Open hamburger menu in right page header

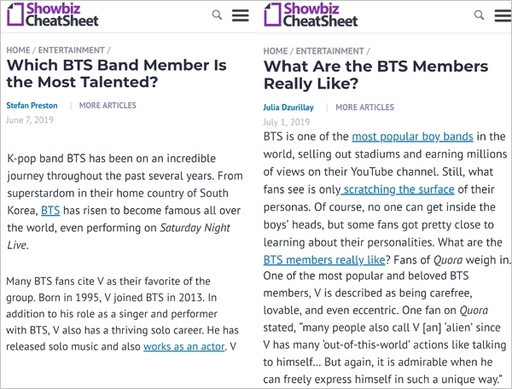coord(503,16)
